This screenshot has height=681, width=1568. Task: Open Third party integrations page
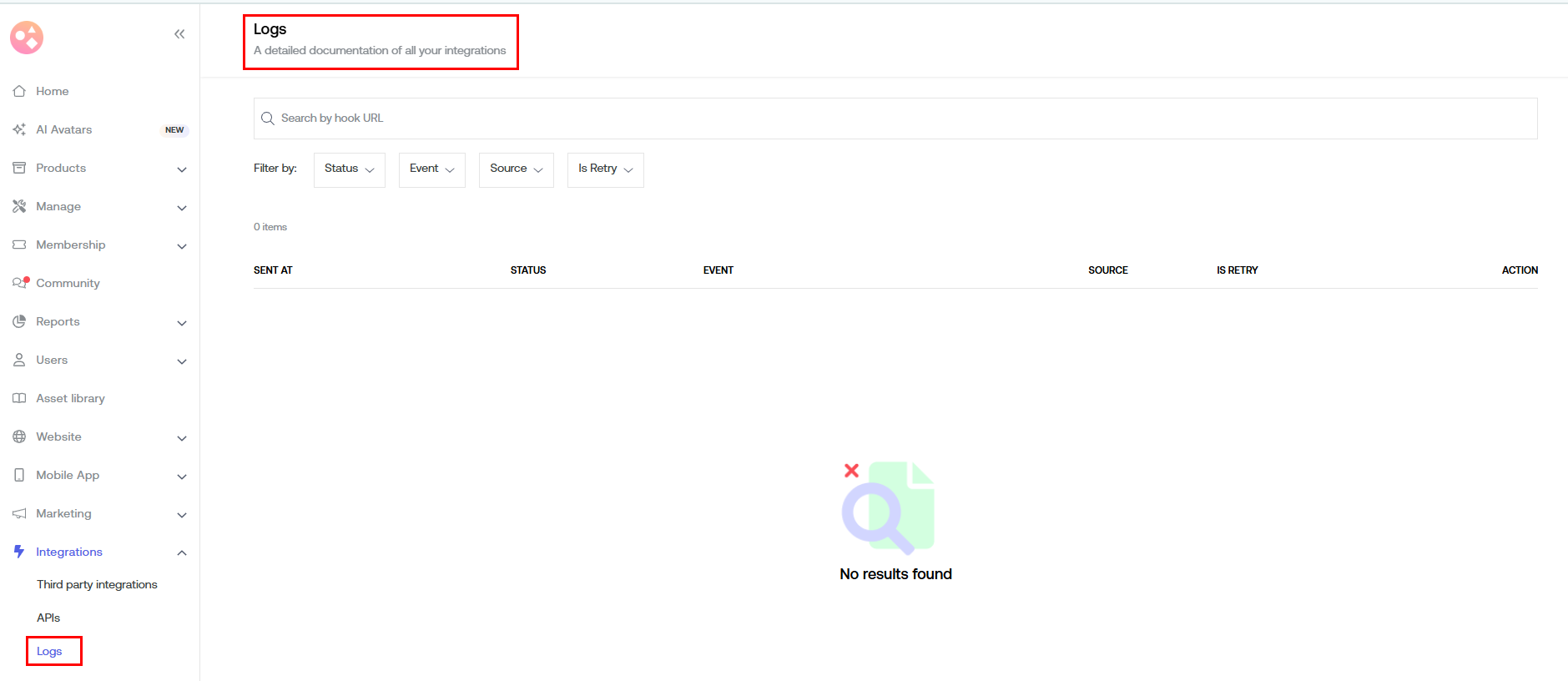(97, 584)
